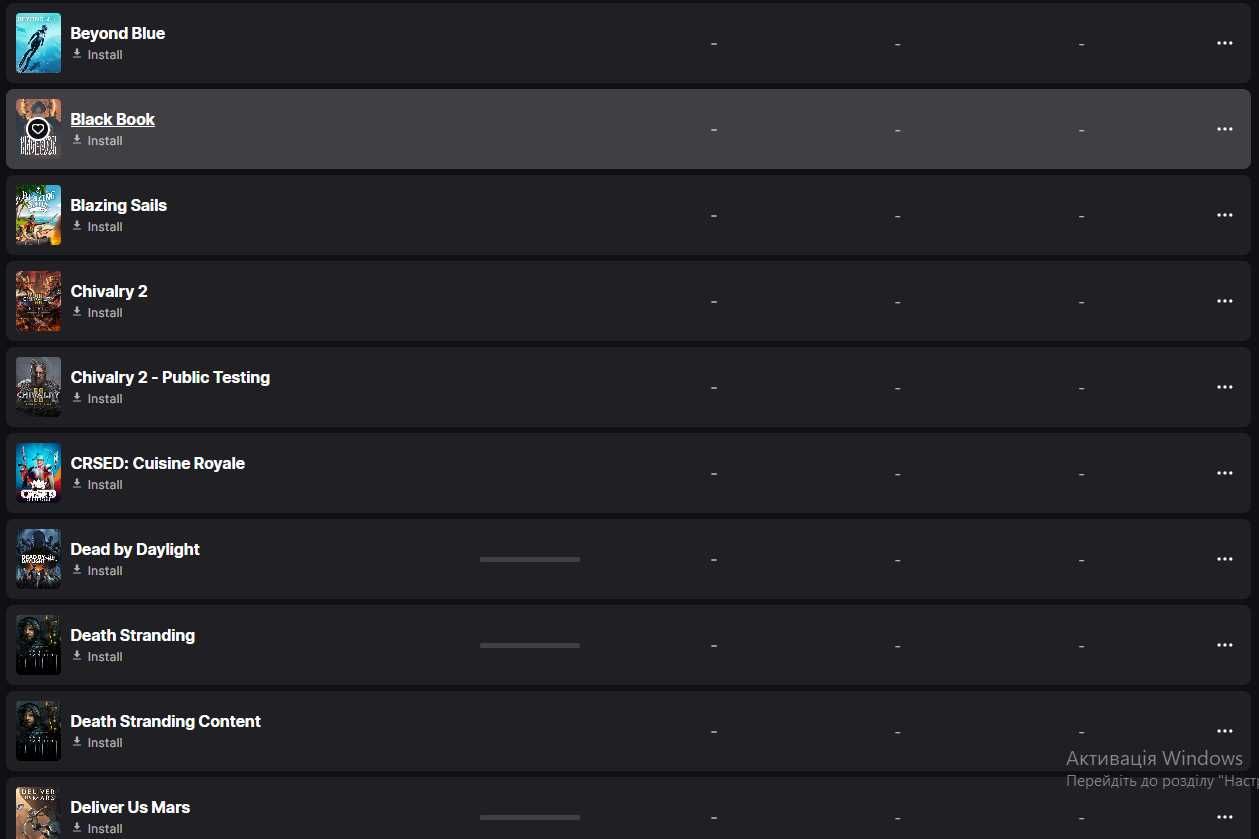
Task: Select the CRSED: Cuisine Royale cover art
Action: pos(38,473)
